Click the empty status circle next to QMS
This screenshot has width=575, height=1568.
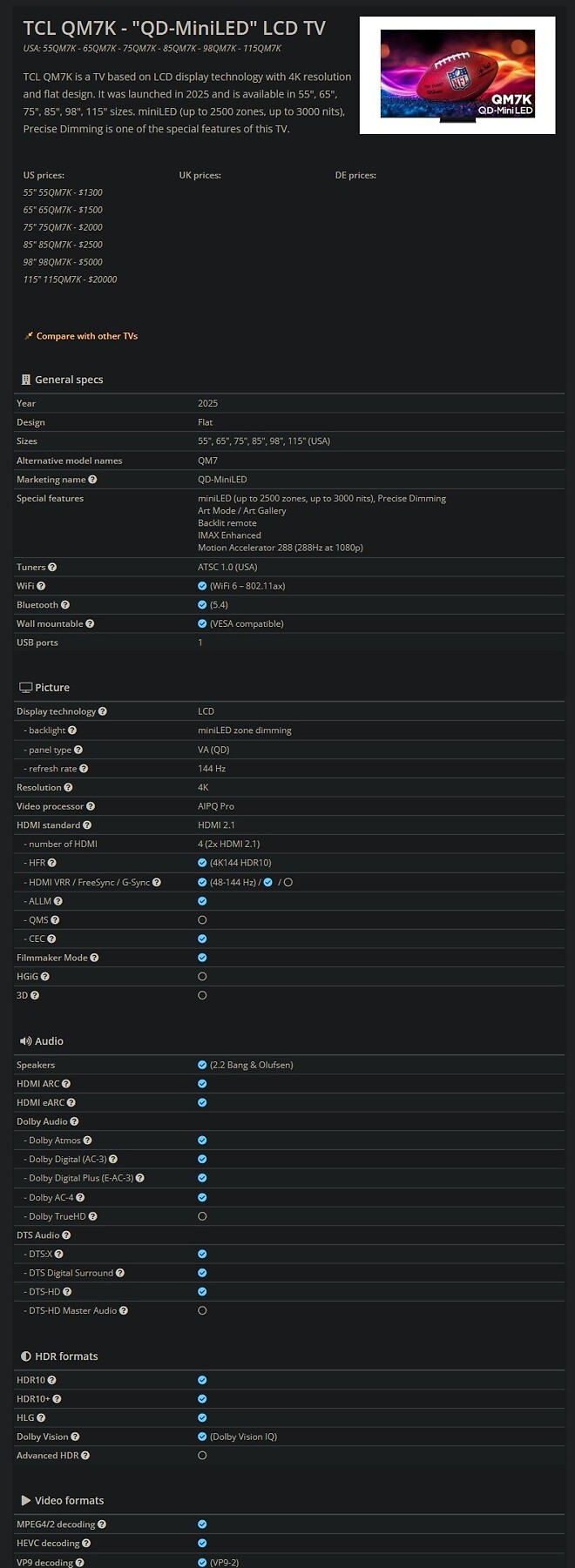[201, 919]
